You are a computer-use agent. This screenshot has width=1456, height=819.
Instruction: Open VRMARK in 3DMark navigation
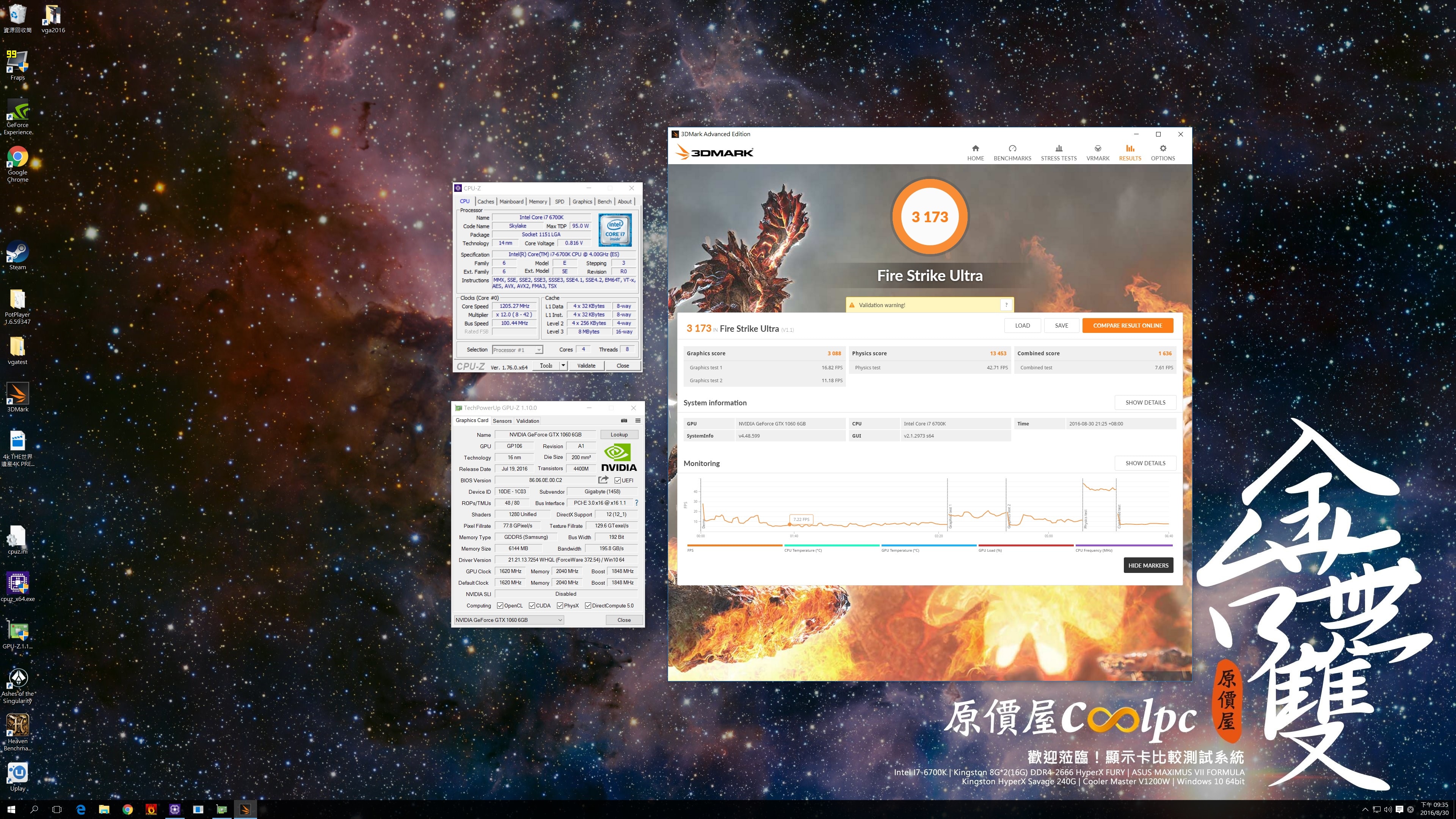coord(1098,152)
